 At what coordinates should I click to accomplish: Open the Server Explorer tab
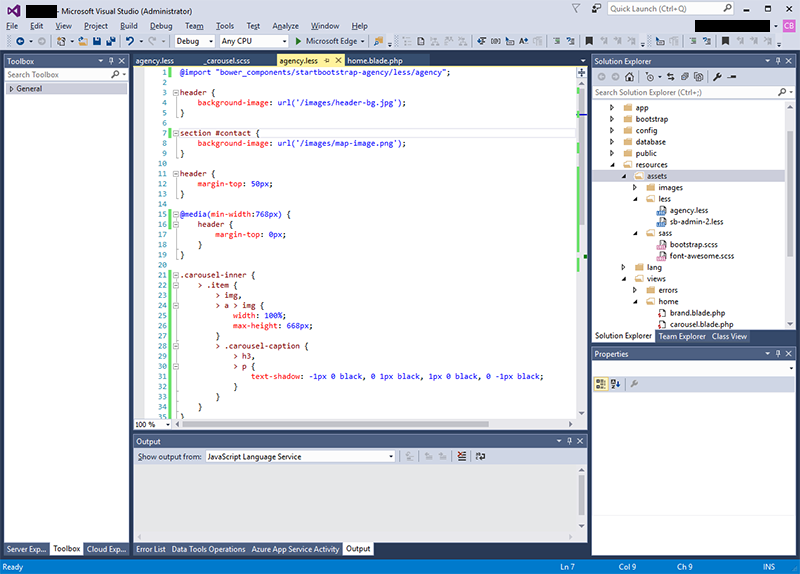pyautogui.click(x=27, y=549)
